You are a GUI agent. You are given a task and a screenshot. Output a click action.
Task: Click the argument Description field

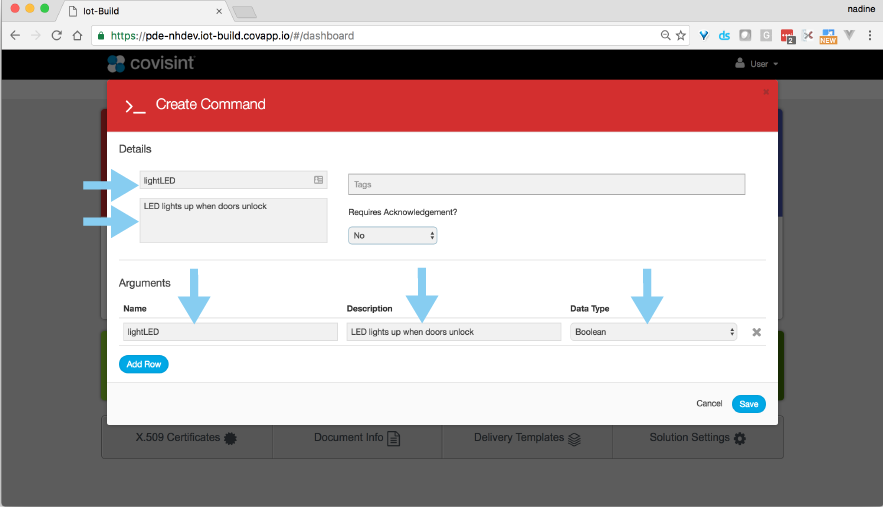coord(453,332)
